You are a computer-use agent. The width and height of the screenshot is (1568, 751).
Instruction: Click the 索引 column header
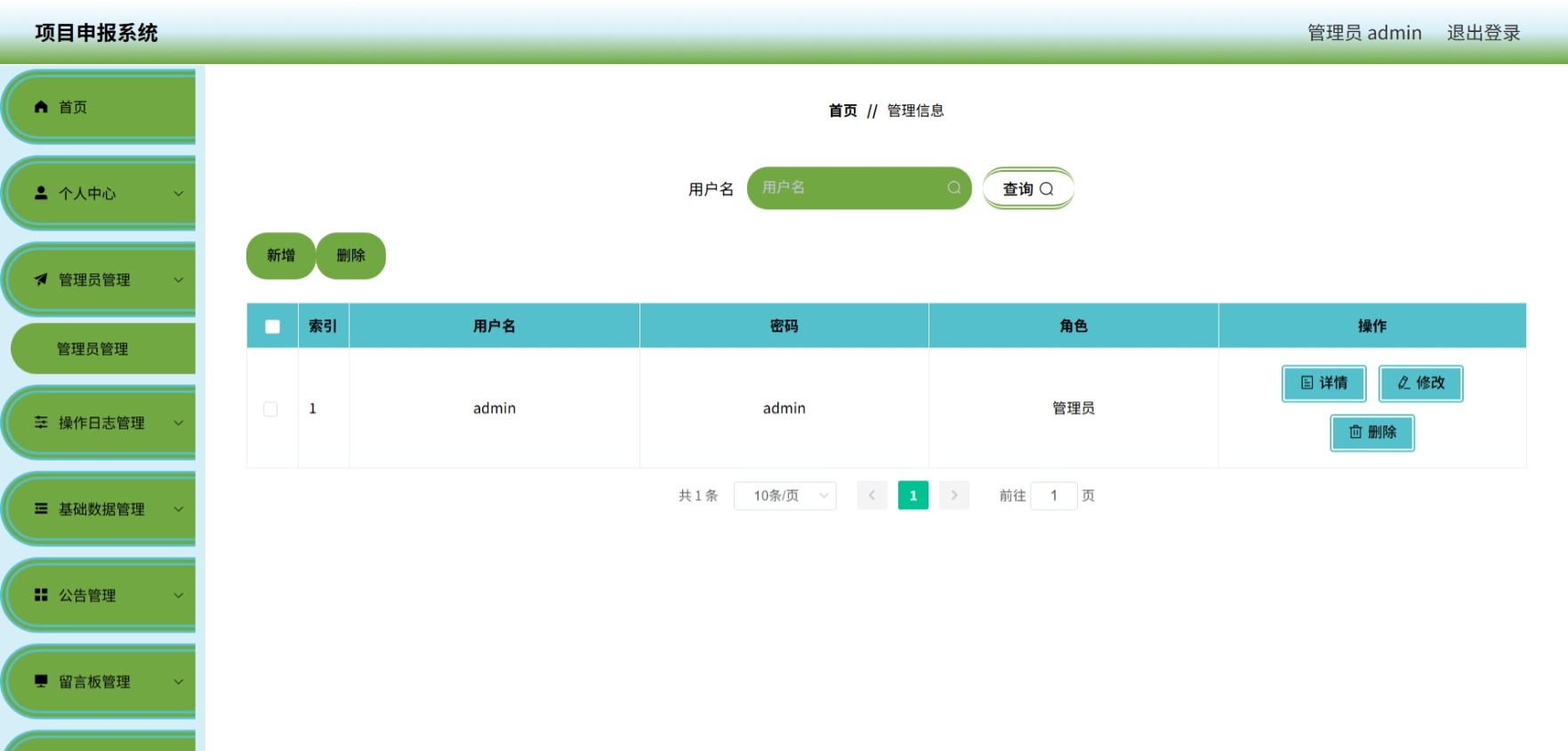pos(323,326)
